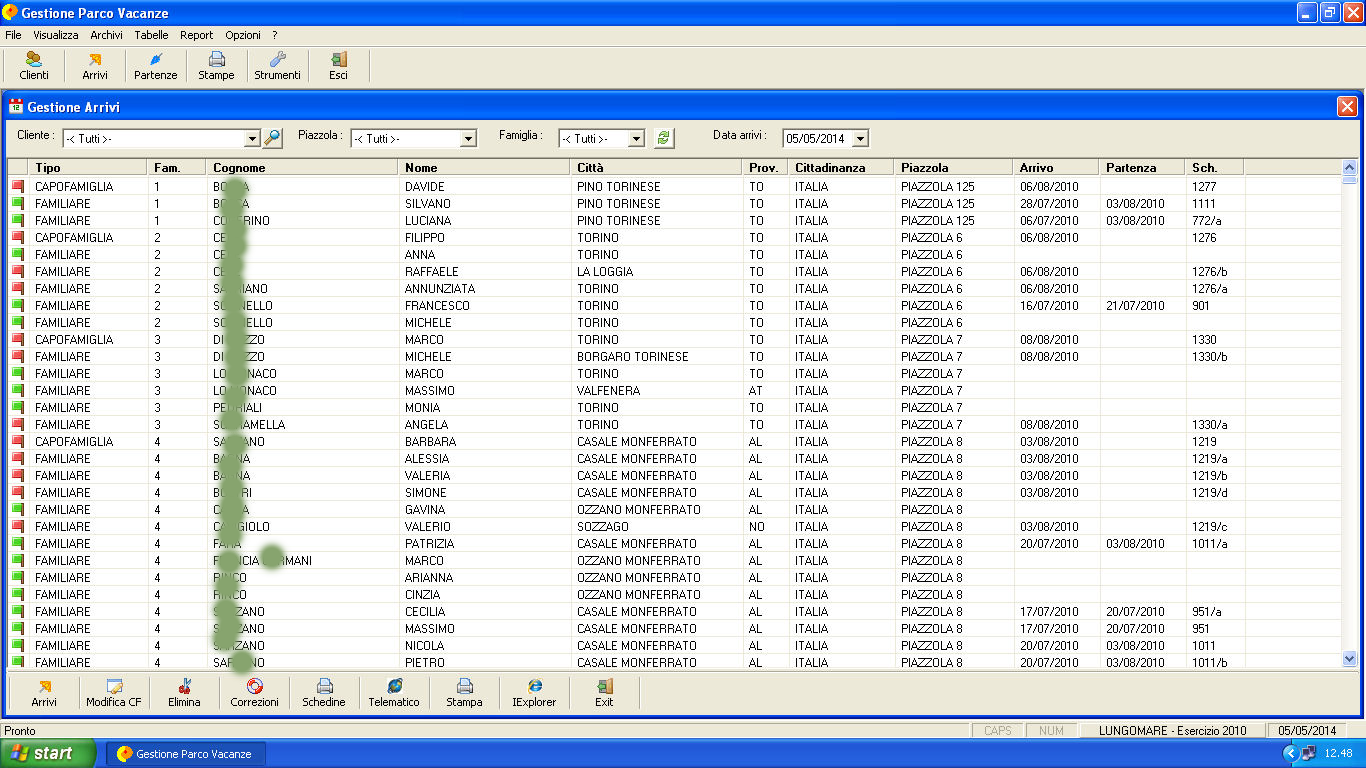Open the Data arrivi date picker dropdown
Viewport: 1366px width, 768px height.
pyautogui.click(x=860, y=139)
